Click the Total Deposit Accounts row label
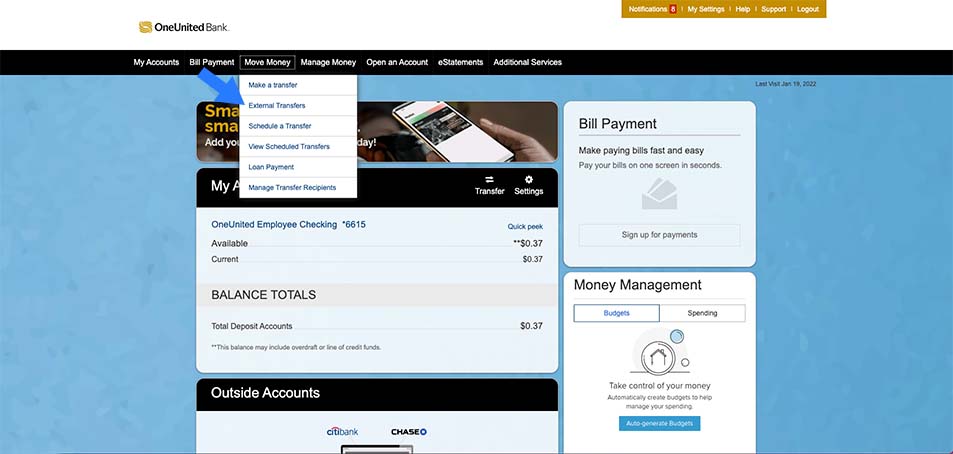The height and width of the screenshot is (454, 953). coord(252,326)
